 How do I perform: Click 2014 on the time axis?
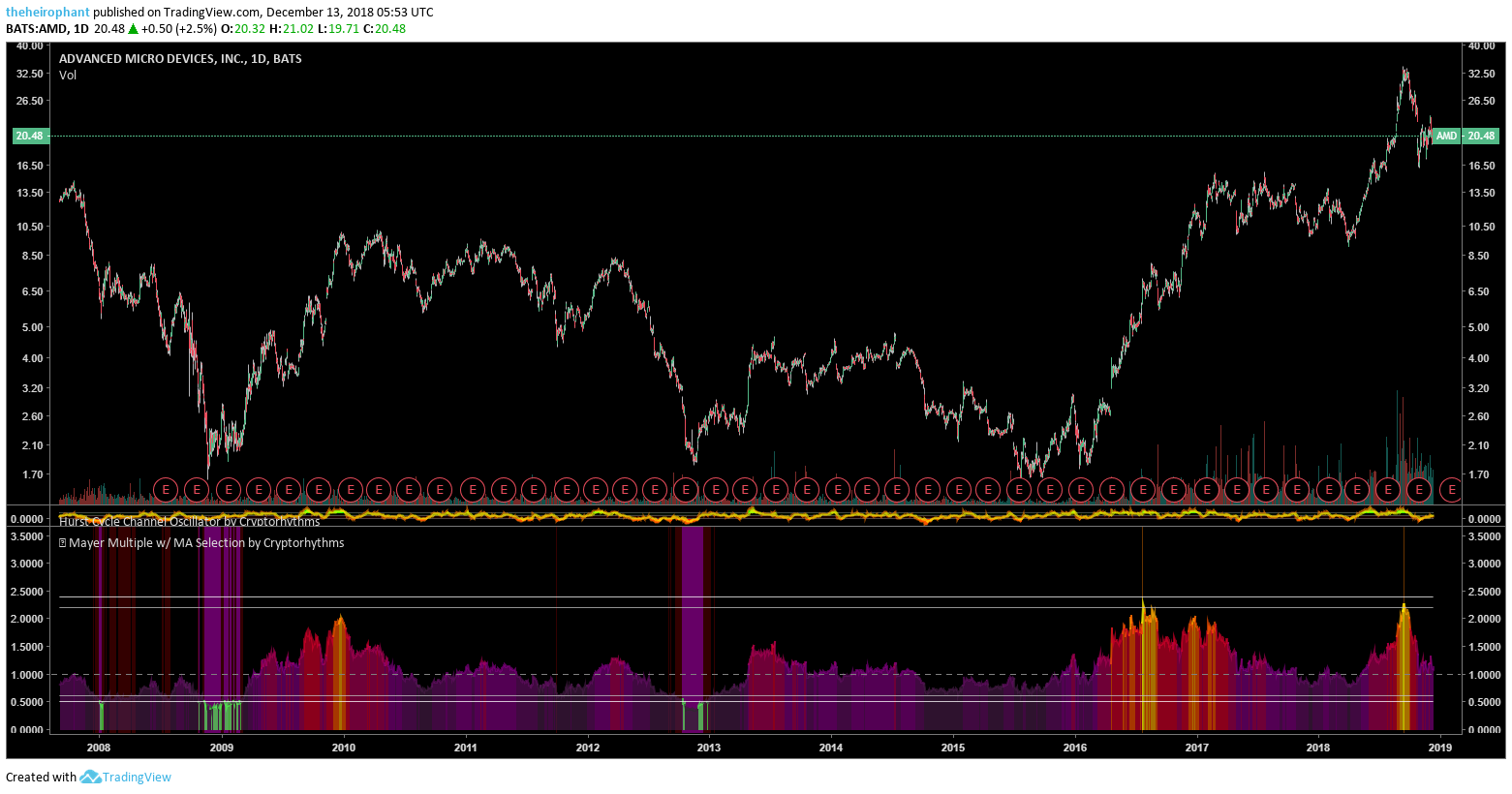(x=831, y=748)
